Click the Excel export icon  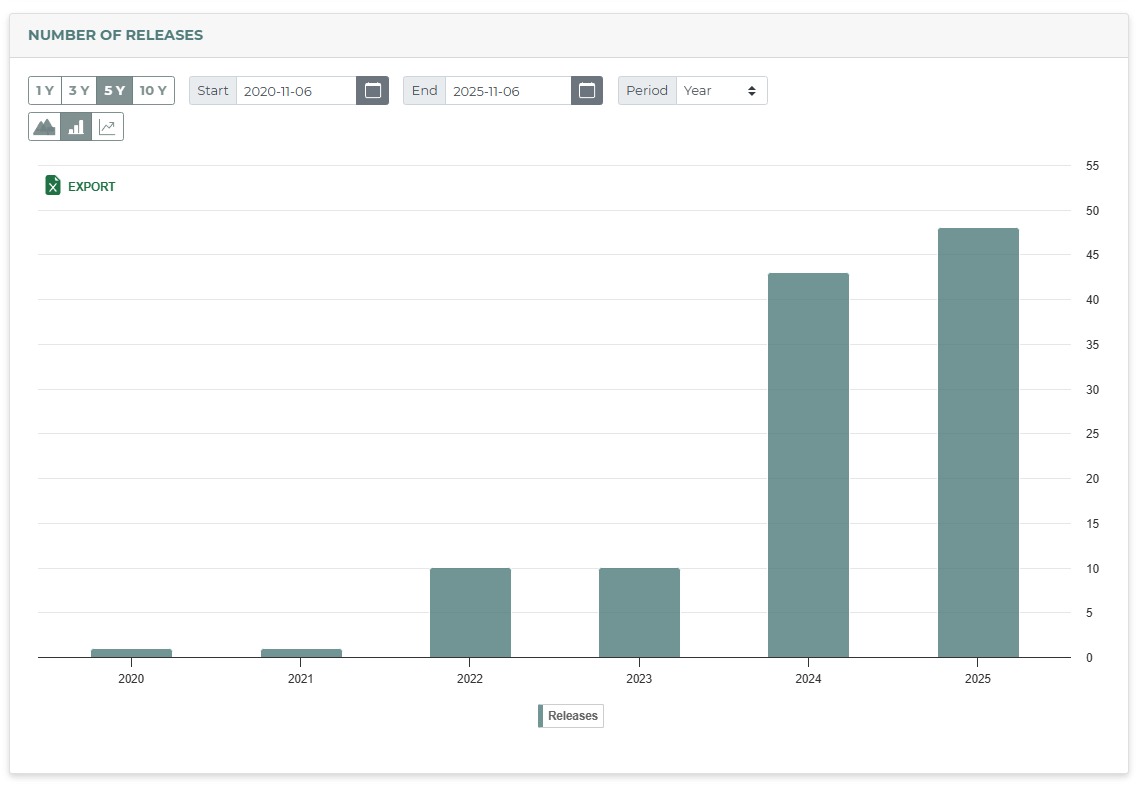point(53,186)
